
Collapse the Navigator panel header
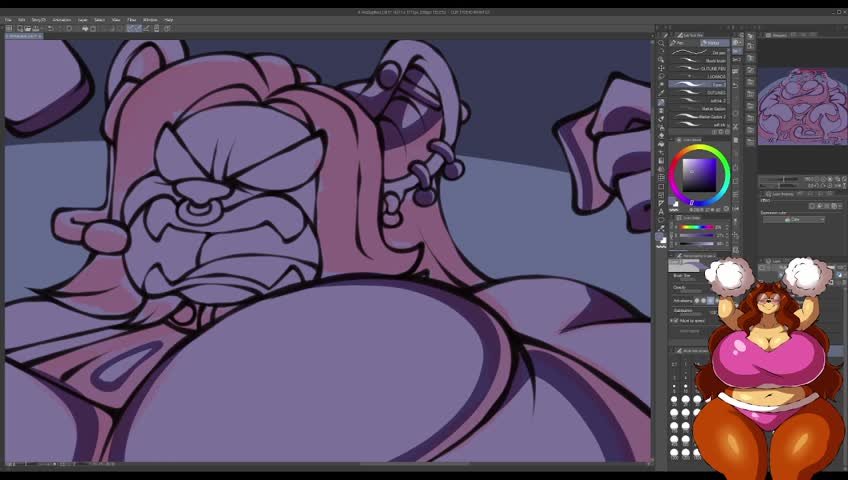pos(779,35)
